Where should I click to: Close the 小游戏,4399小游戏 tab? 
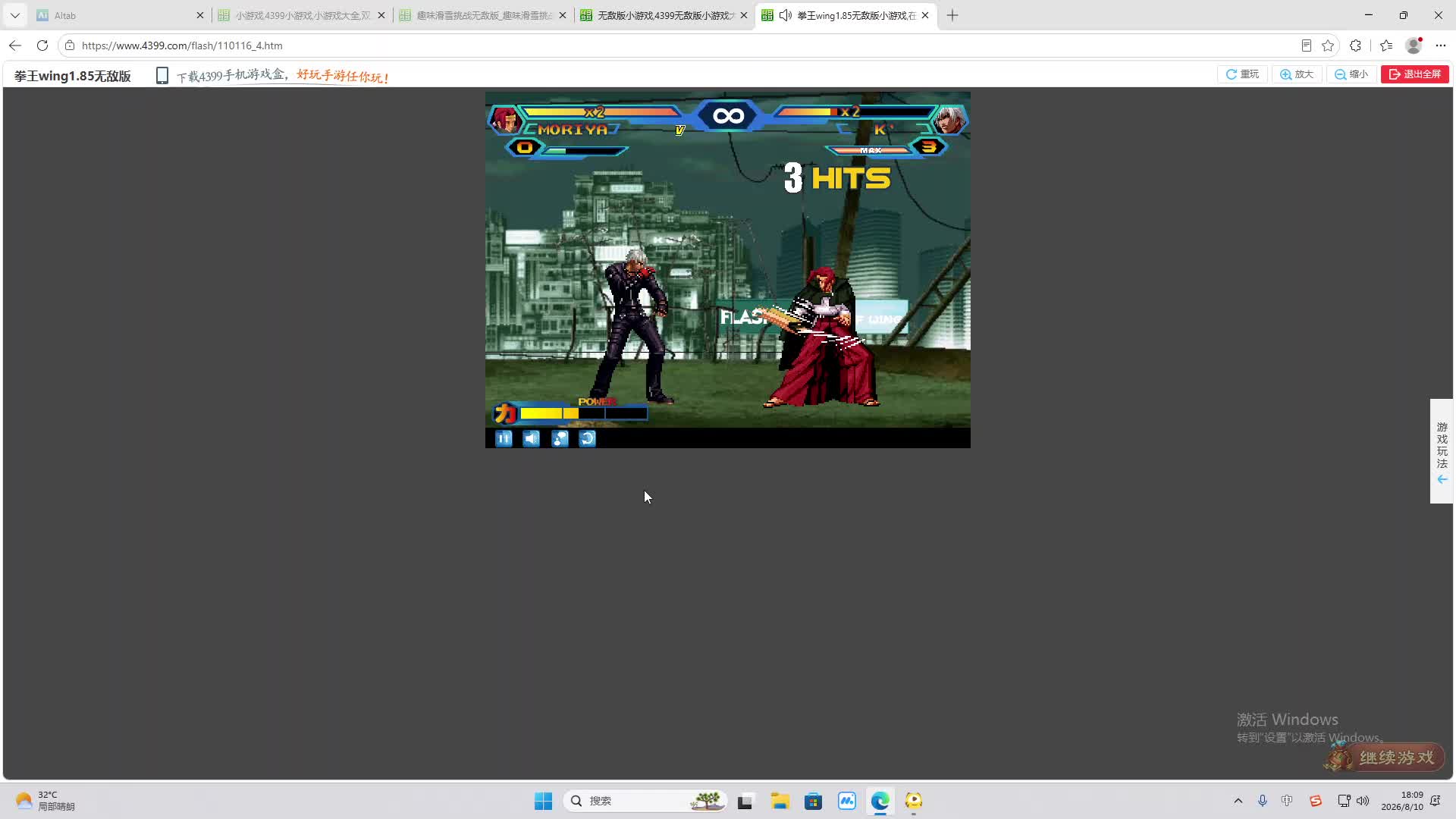(381, 15)
